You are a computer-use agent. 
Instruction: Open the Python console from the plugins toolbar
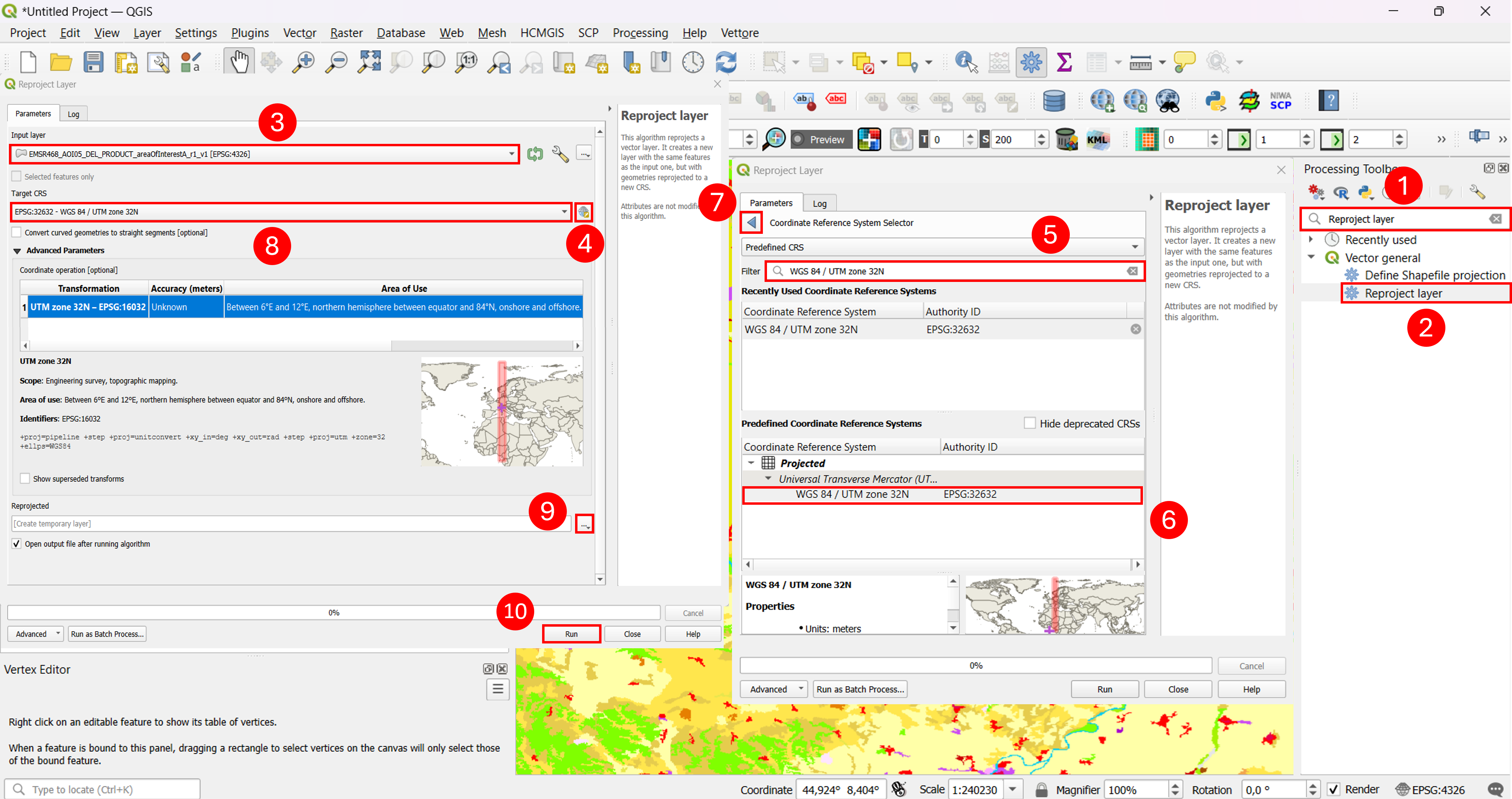pos(1216,100)
